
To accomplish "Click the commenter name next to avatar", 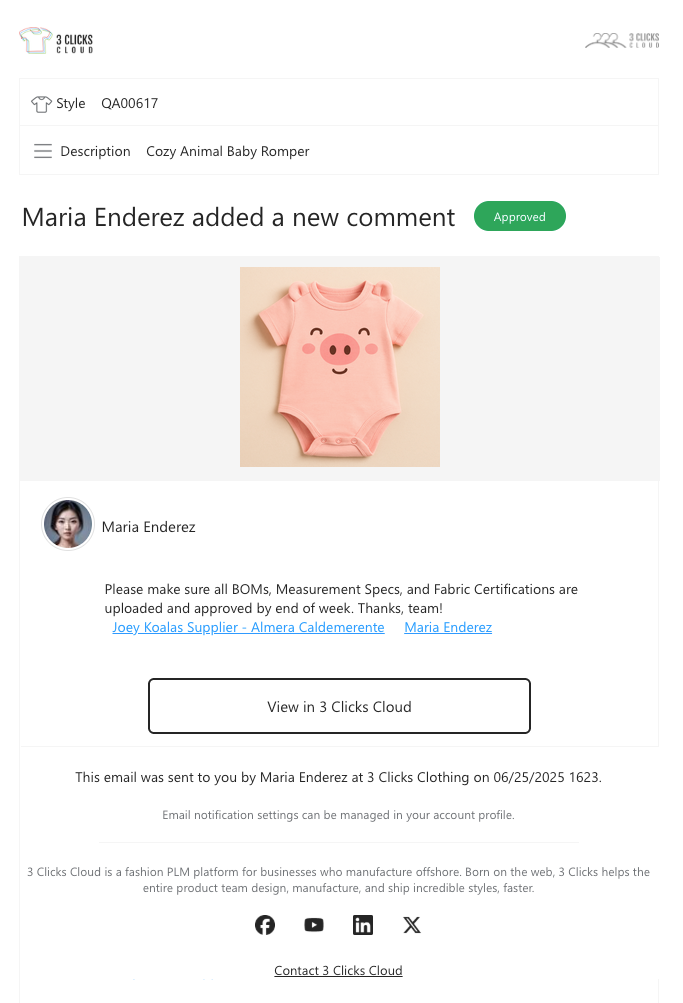I will coord(149,526).
